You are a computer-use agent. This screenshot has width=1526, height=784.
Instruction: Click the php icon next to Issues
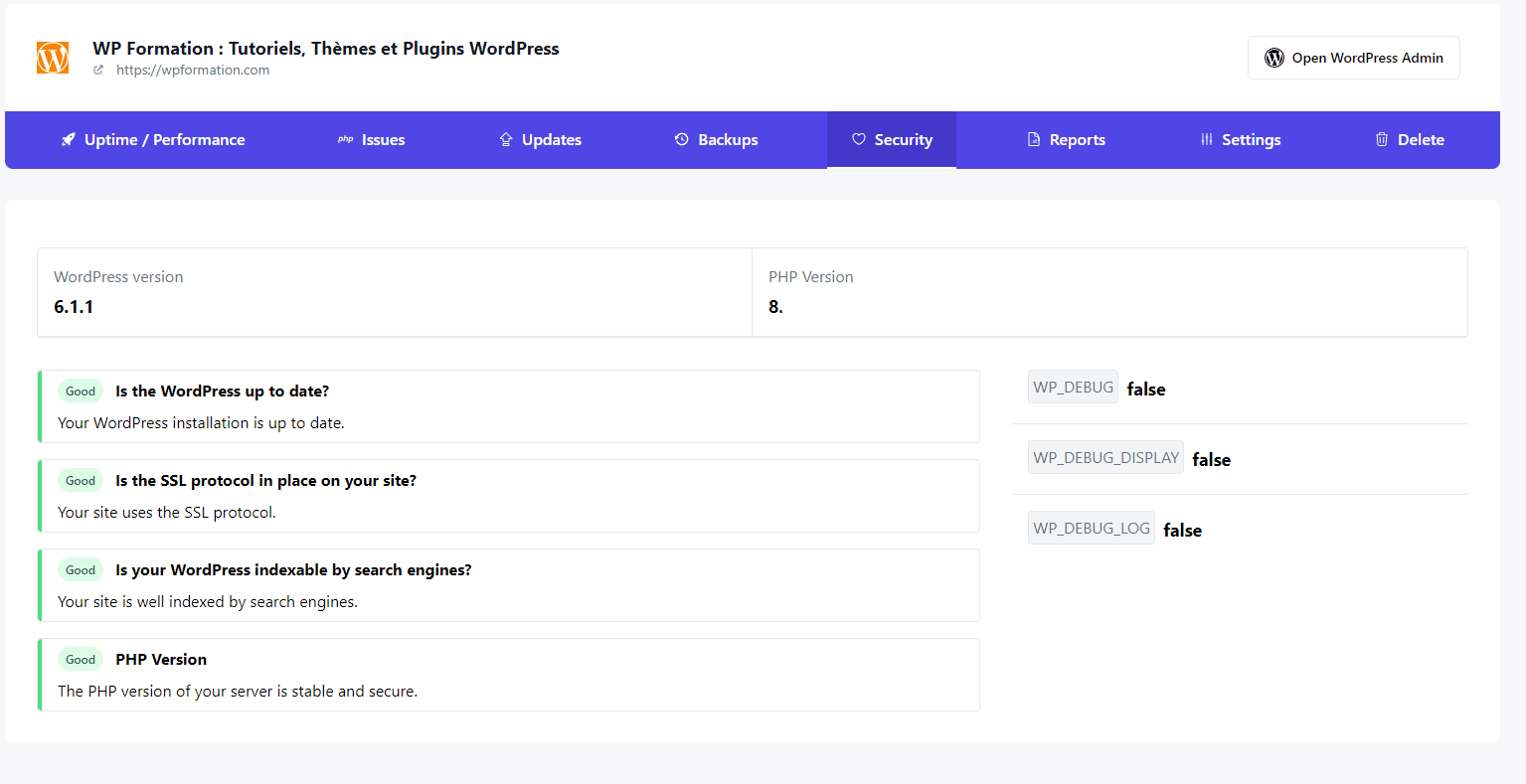345,140
